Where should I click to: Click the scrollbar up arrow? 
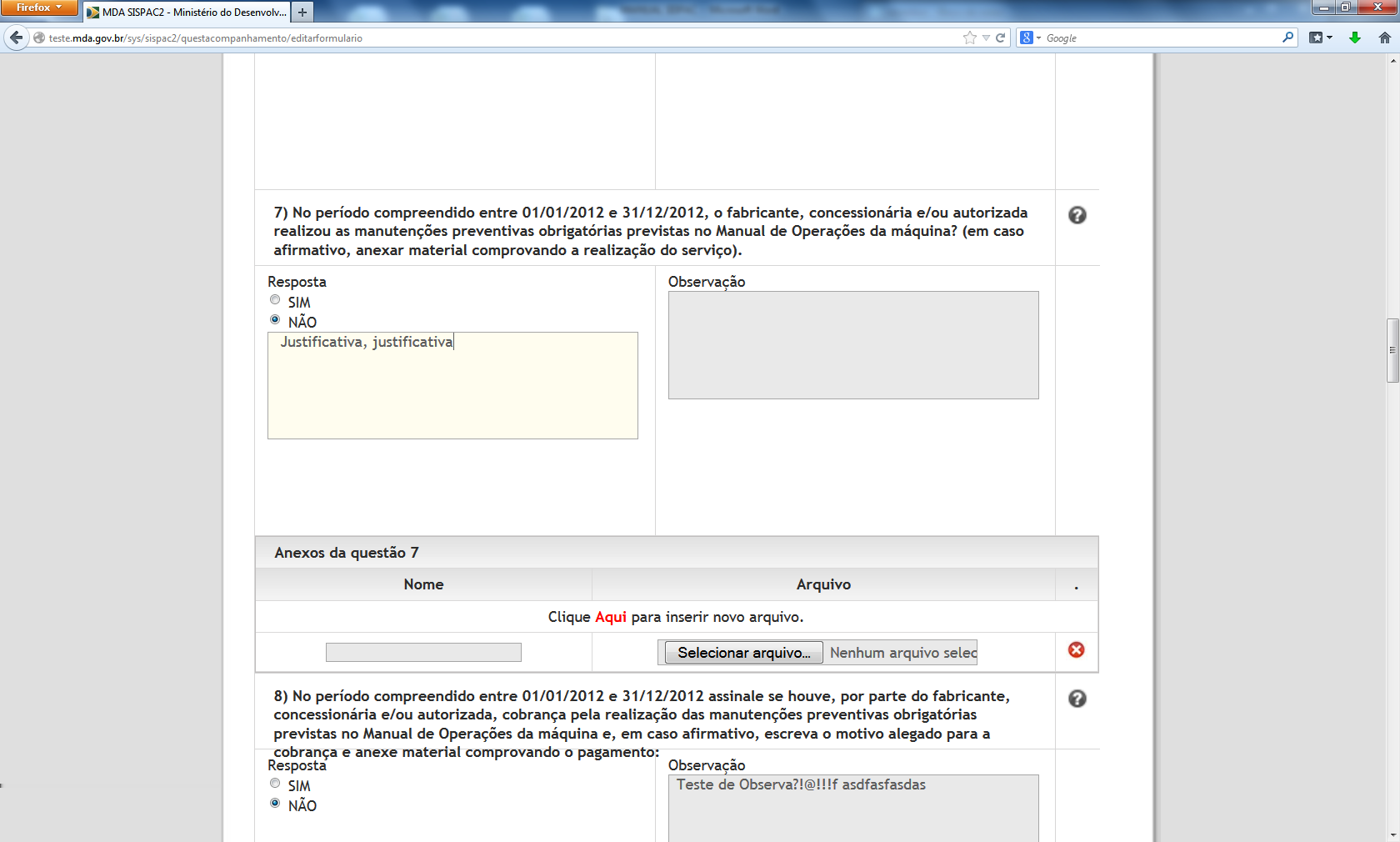point(1392,61)
